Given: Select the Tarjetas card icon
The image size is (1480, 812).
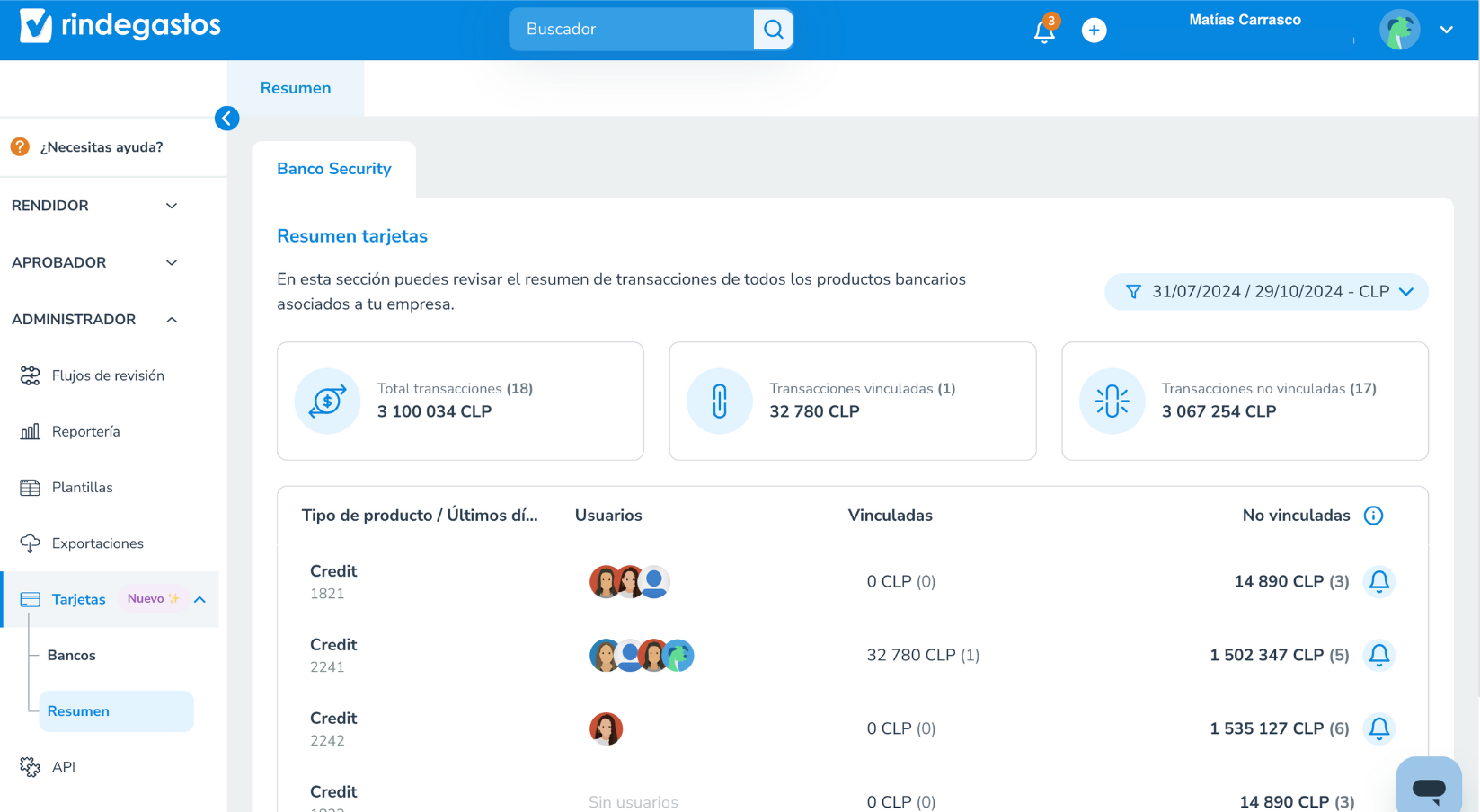Looking at the screenshot, I should pos(30,598).
